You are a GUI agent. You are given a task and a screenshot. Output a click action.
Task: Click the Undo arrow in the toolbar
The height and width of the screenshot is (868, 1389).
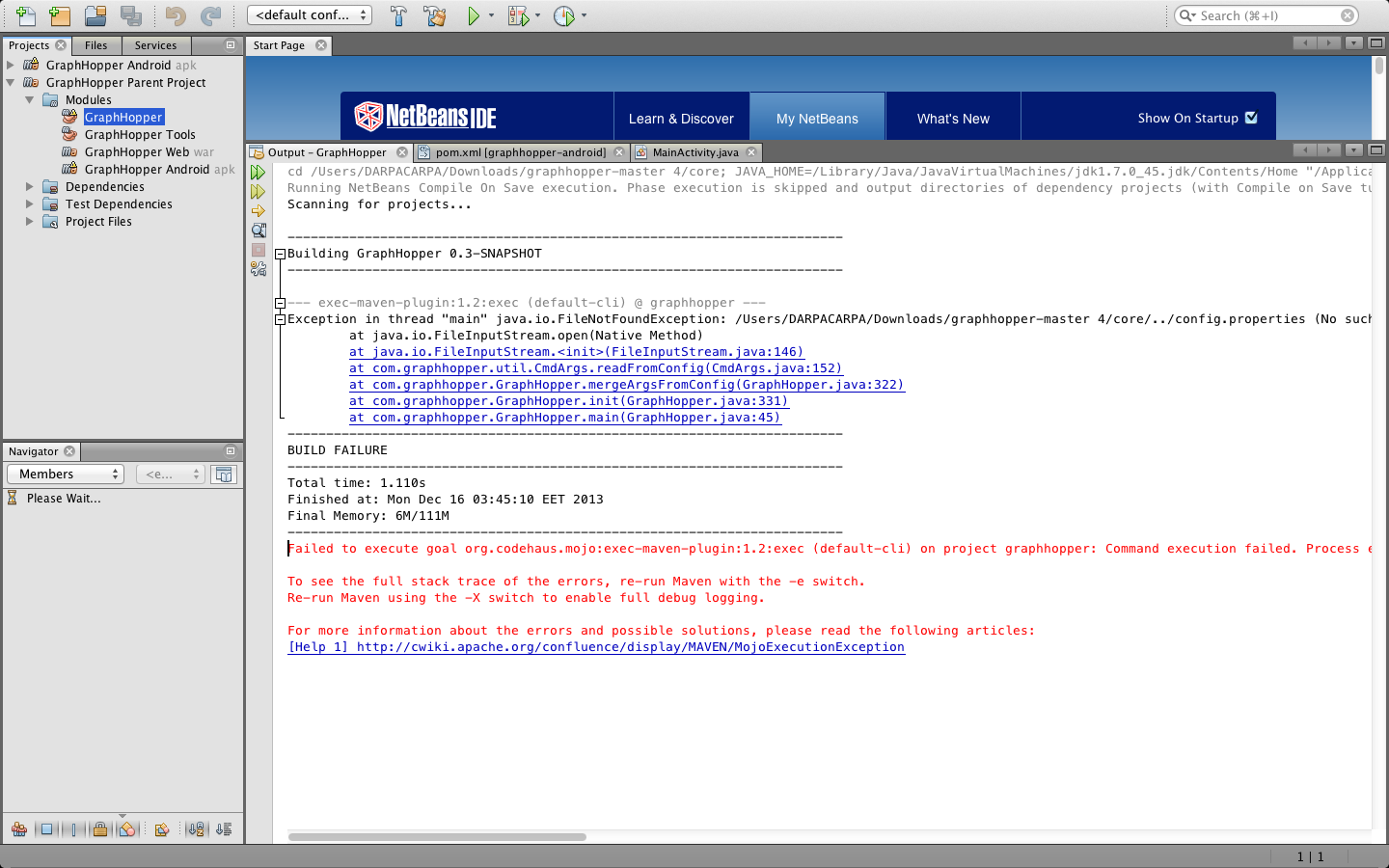(x=175, y=15)
